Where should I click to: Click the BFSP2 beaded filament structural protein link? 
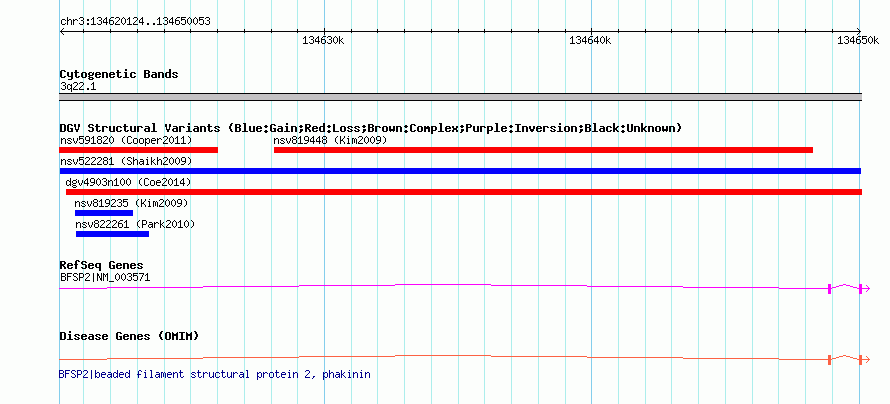215,374
